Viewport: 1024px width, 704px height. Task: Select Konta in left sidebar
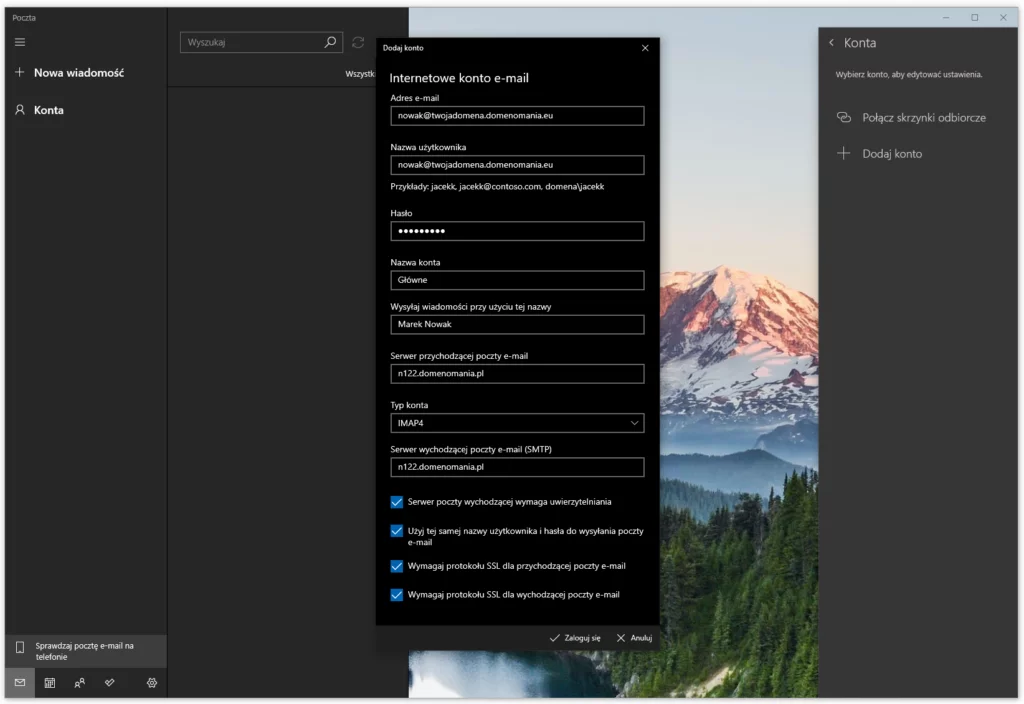(48, 110)
